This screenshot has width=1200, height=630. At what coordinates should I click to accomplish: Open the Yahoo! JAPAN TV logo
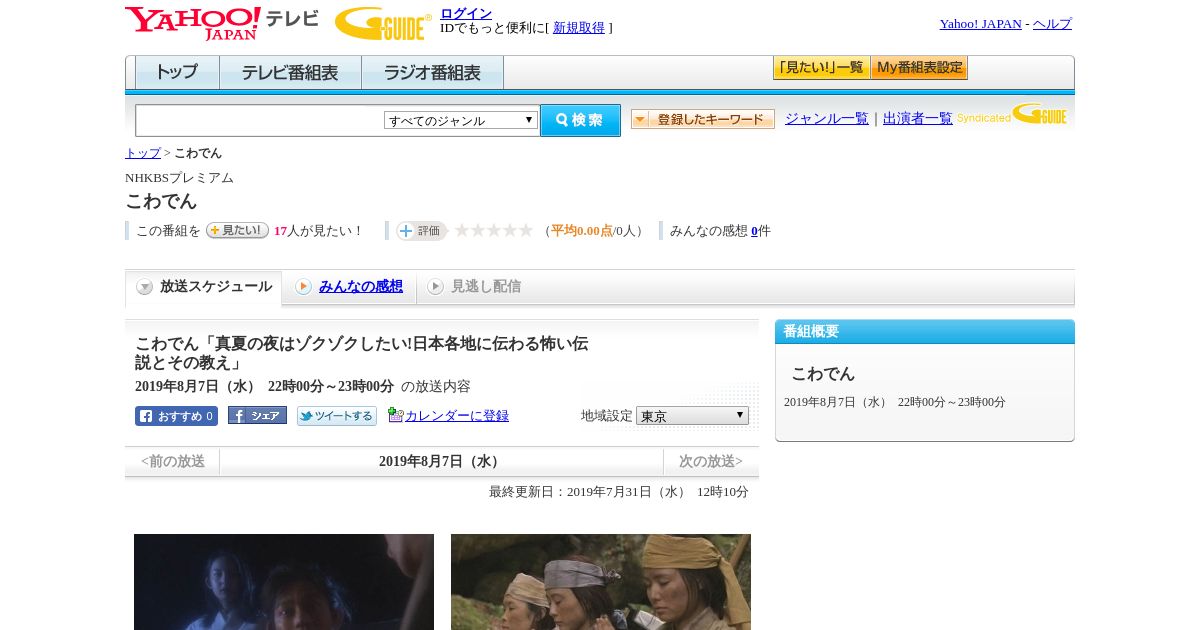click(x=222, y=23)
